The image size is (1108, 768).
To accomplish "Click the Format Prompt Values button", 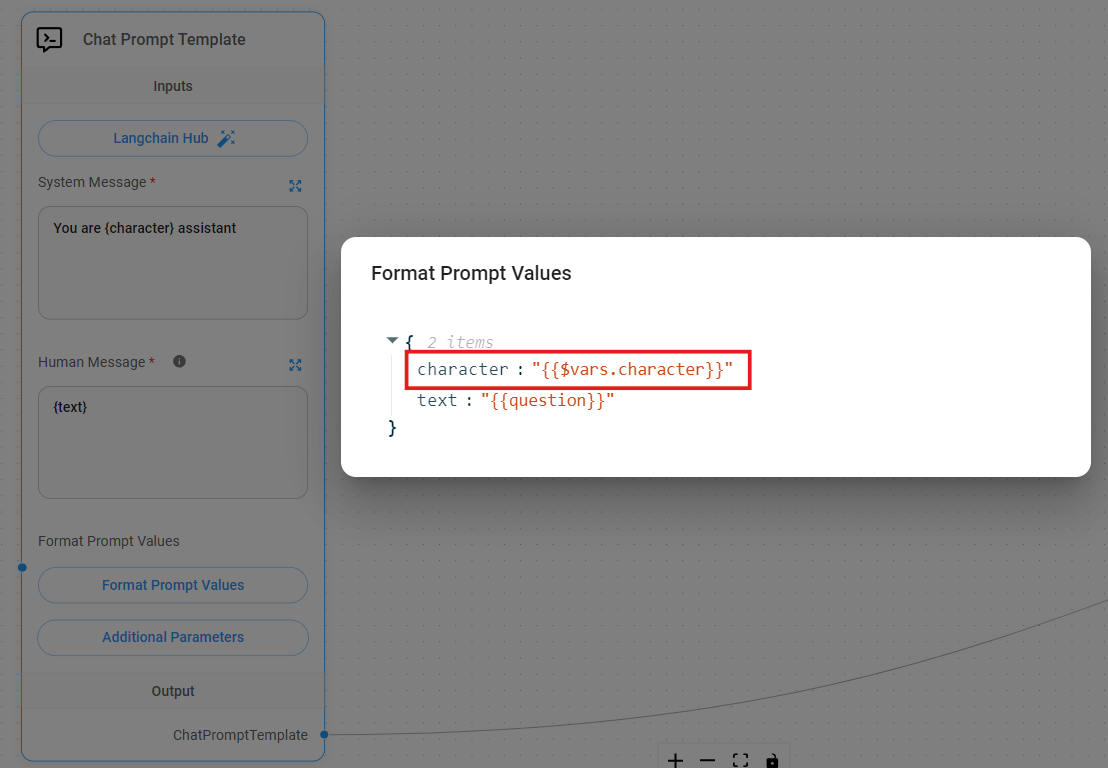I will (x=173, y=585).
